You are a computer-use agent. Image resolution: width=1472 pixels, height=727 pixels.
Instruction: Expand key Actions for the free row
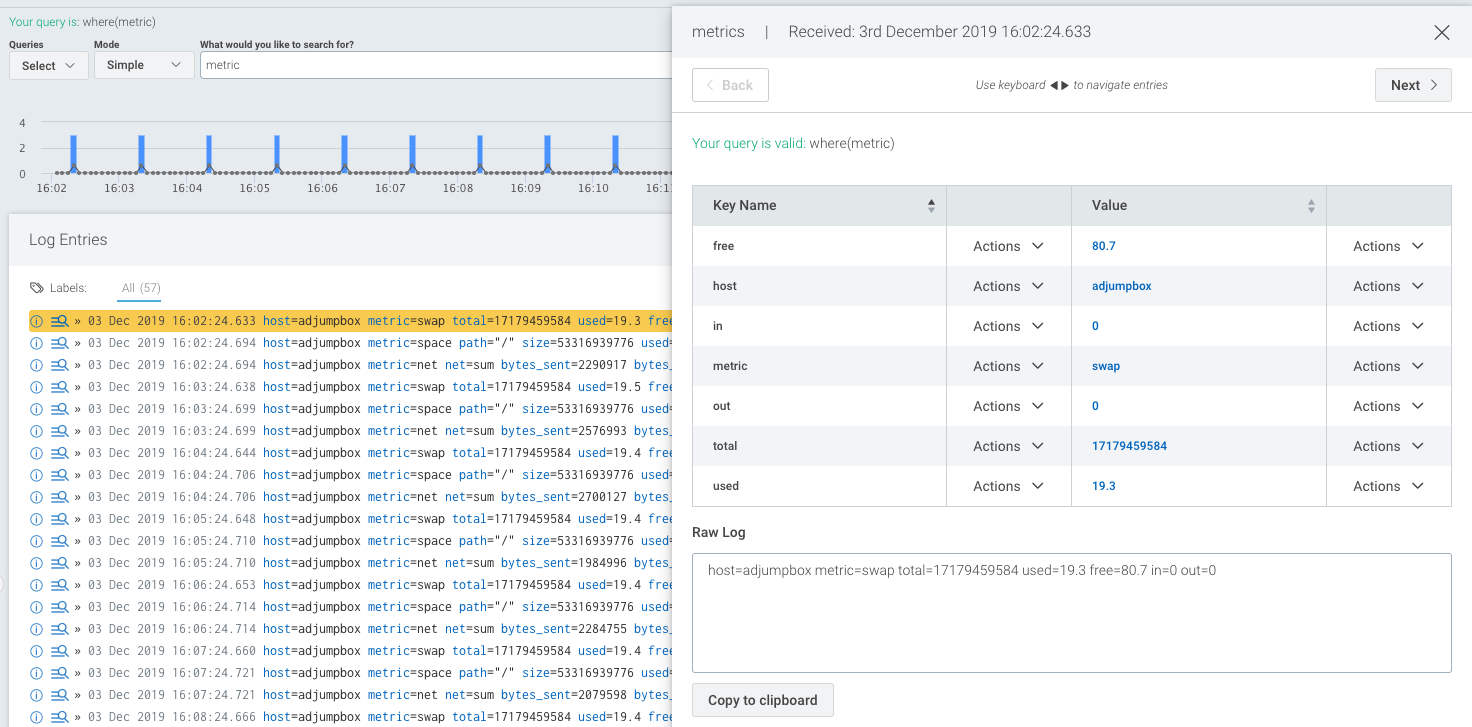(x=1008, y=246)
